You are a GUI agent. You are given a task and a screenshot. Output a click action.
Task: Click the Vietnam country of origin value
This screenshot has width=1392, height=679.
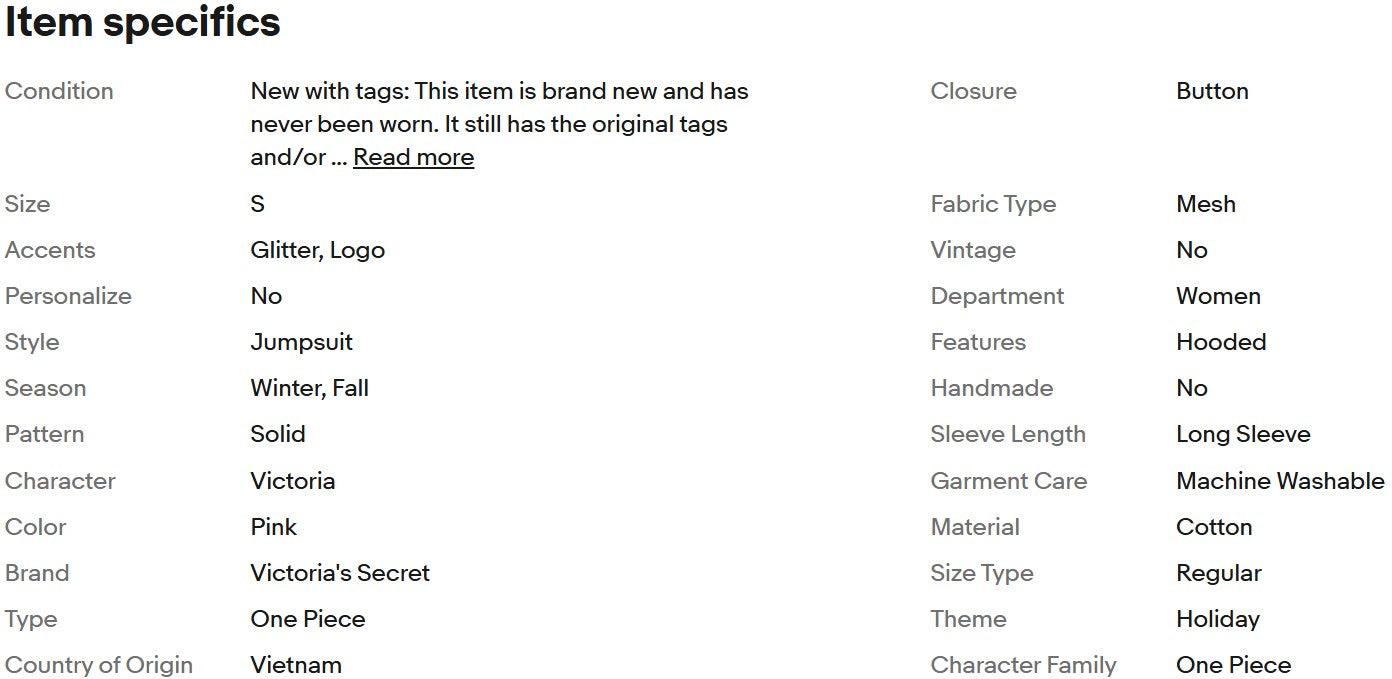(x=295, y=665)
